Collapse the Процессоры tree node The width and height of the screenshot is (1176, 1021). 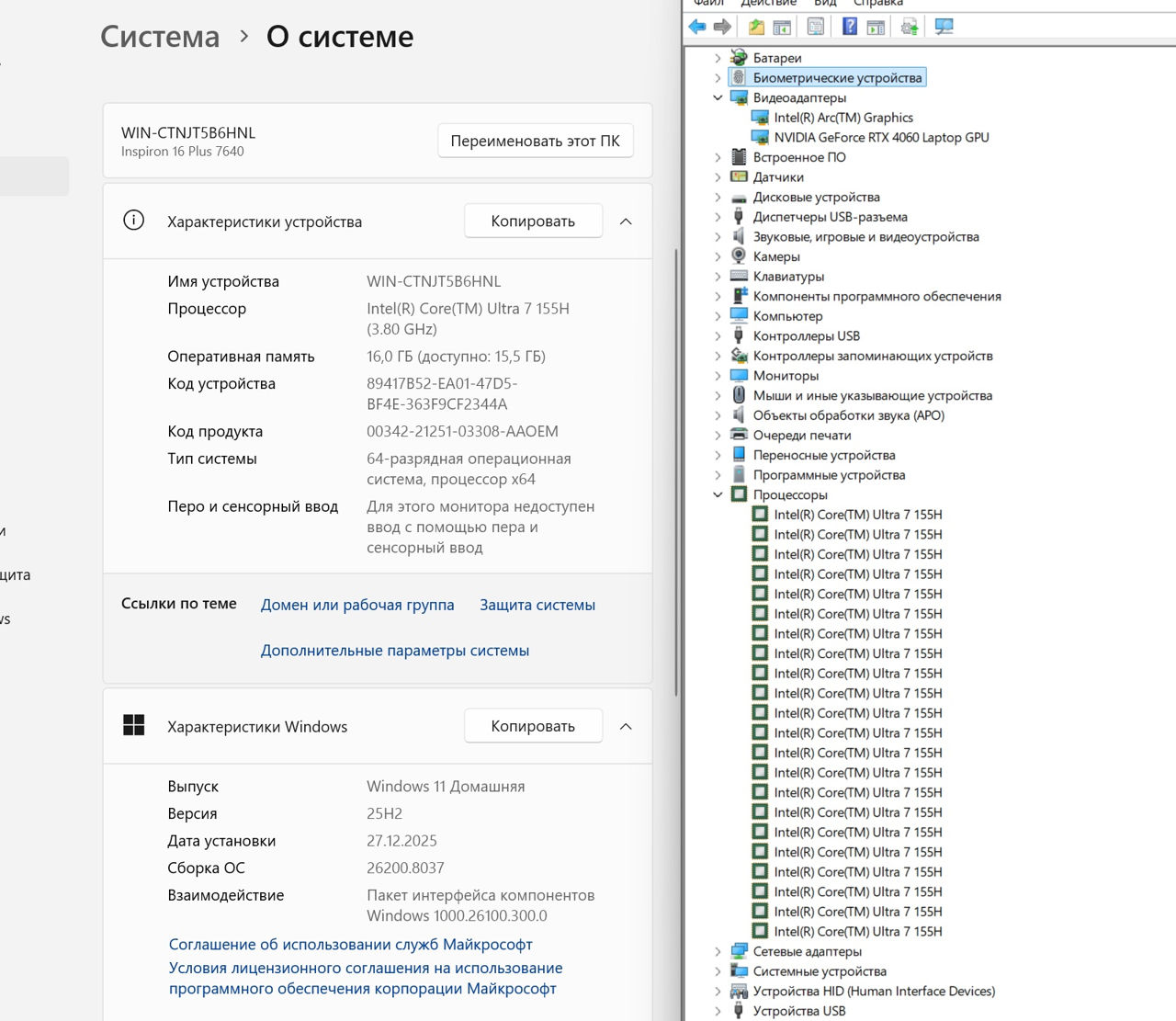pyautogui.click(x=718, y=495)
